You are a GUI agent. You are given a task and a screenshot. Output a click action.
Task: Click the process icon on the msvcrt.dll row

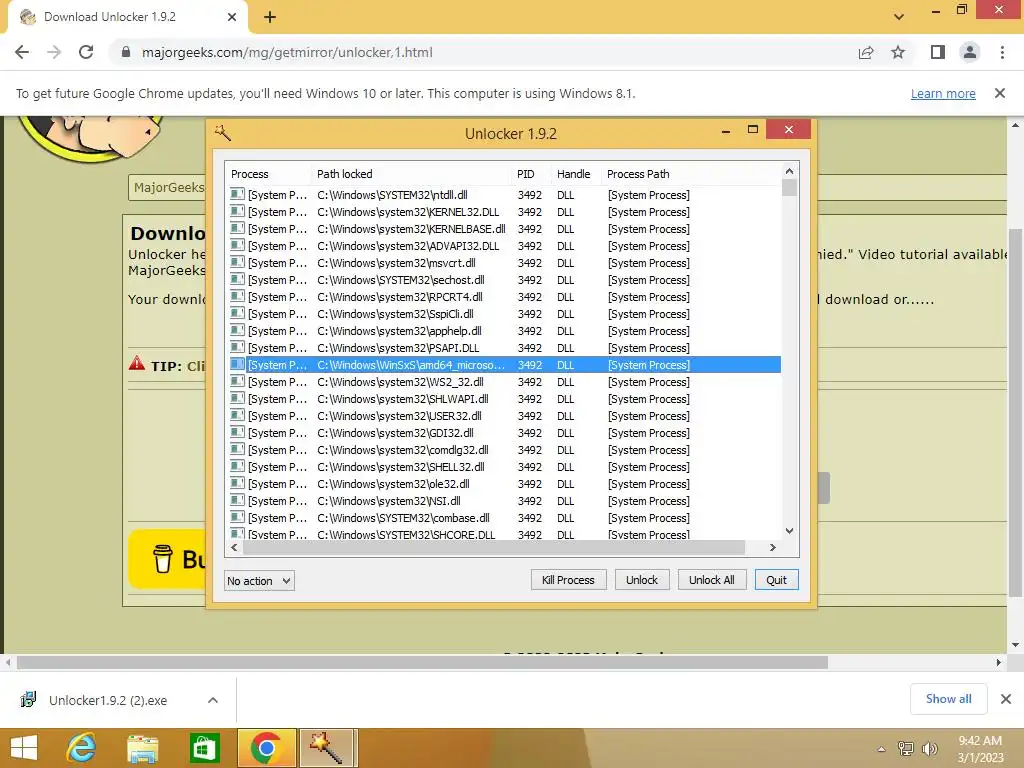point(237,262)
